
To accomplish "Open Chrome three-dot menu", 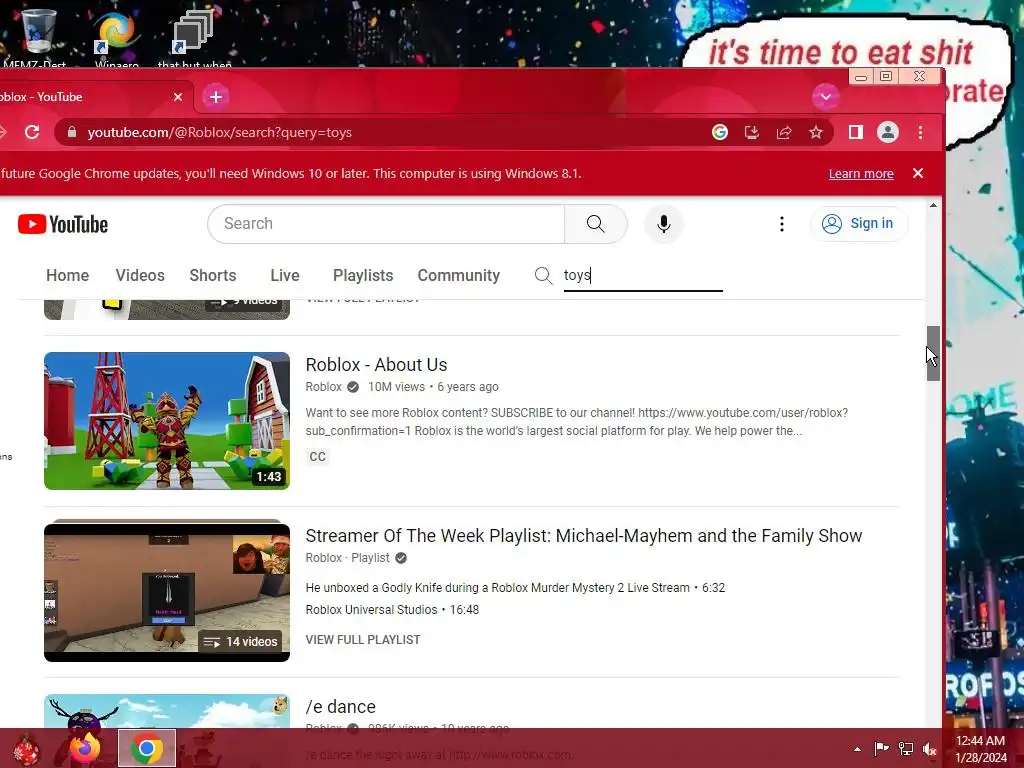I will 921,133.
